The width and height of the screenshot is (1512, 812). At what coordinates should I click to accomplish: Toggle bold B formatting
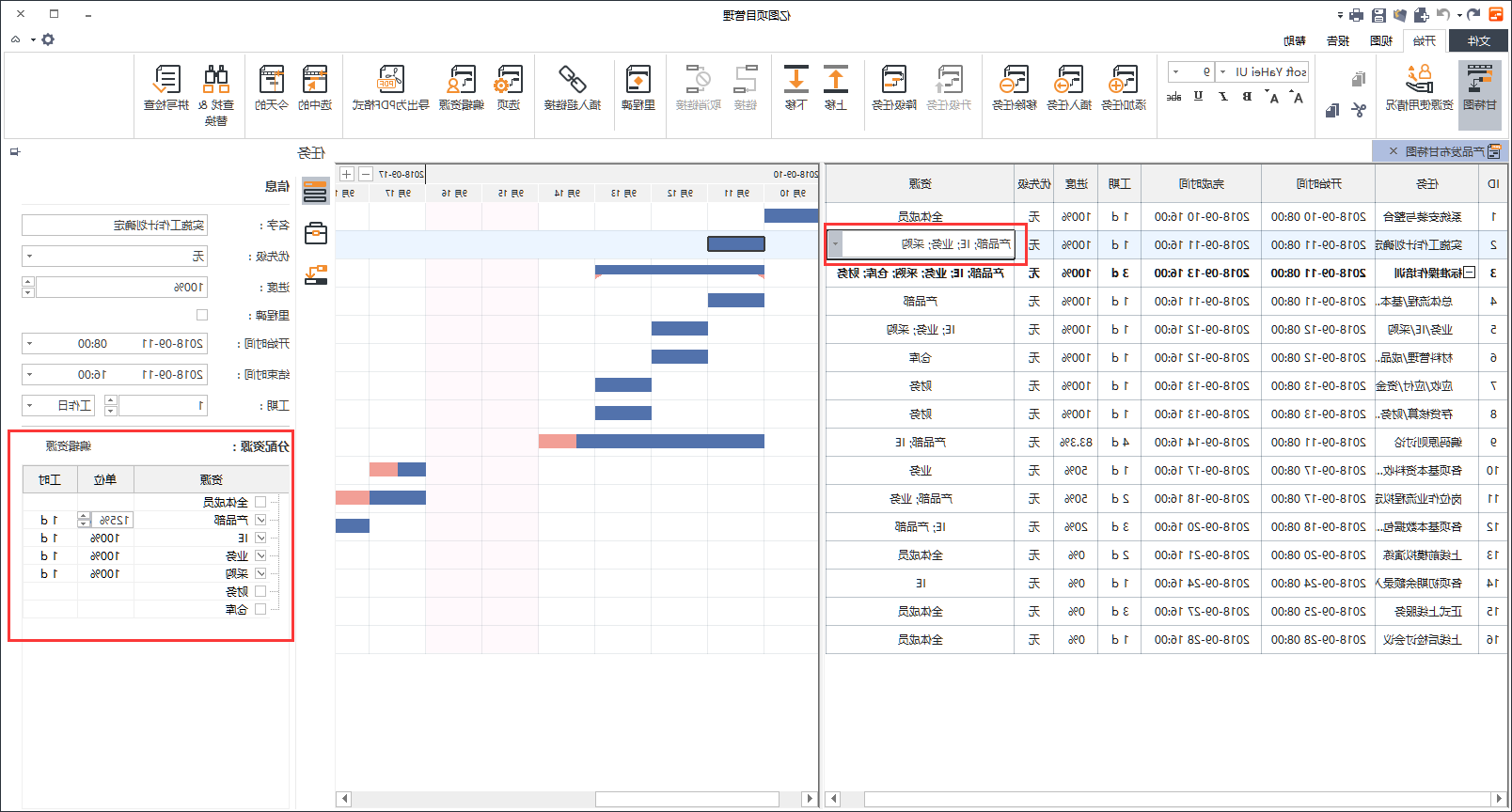click(x=1247, y=97)
